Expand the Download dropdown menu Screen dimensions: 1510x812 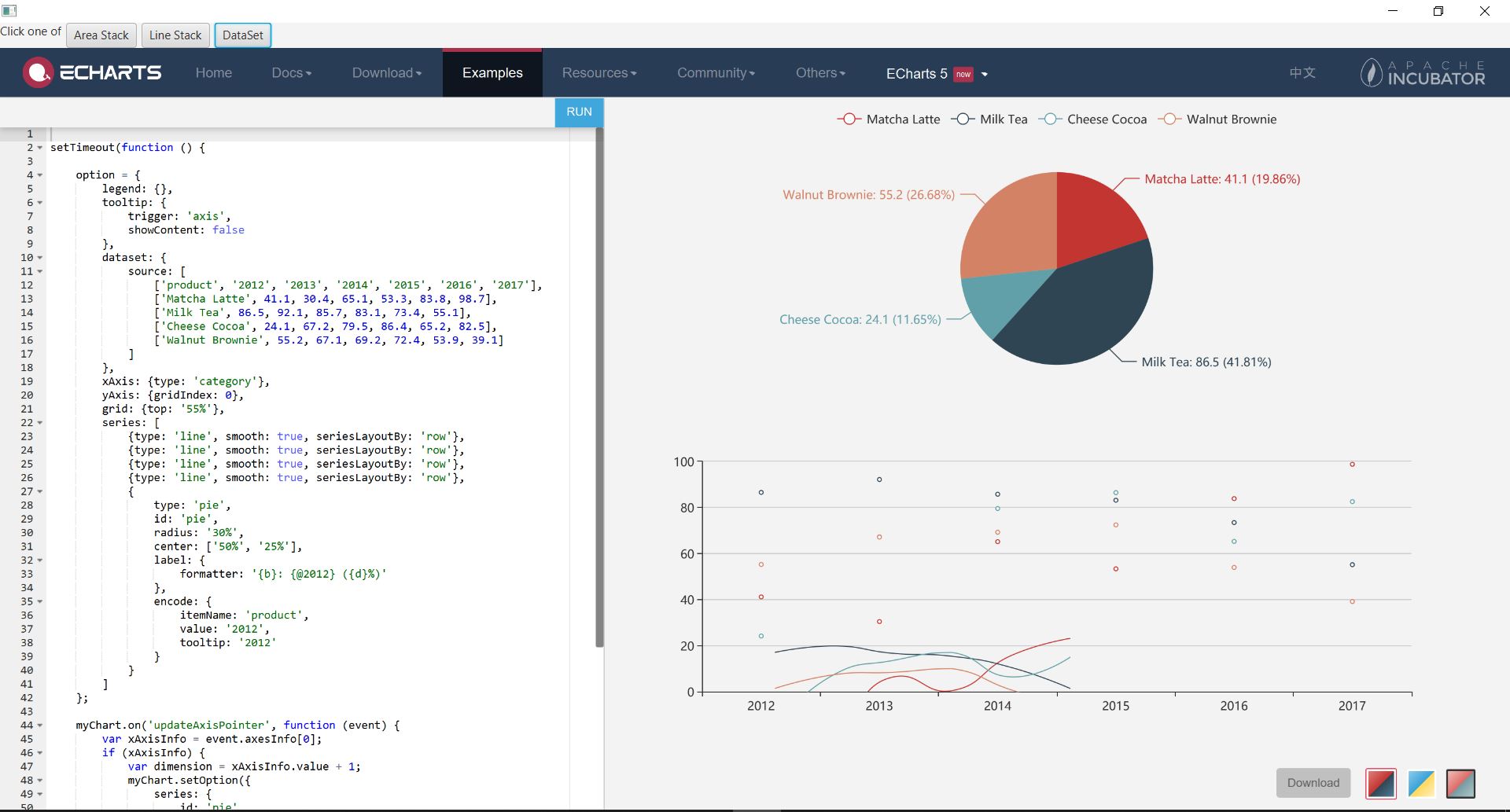tap(386, 73)
